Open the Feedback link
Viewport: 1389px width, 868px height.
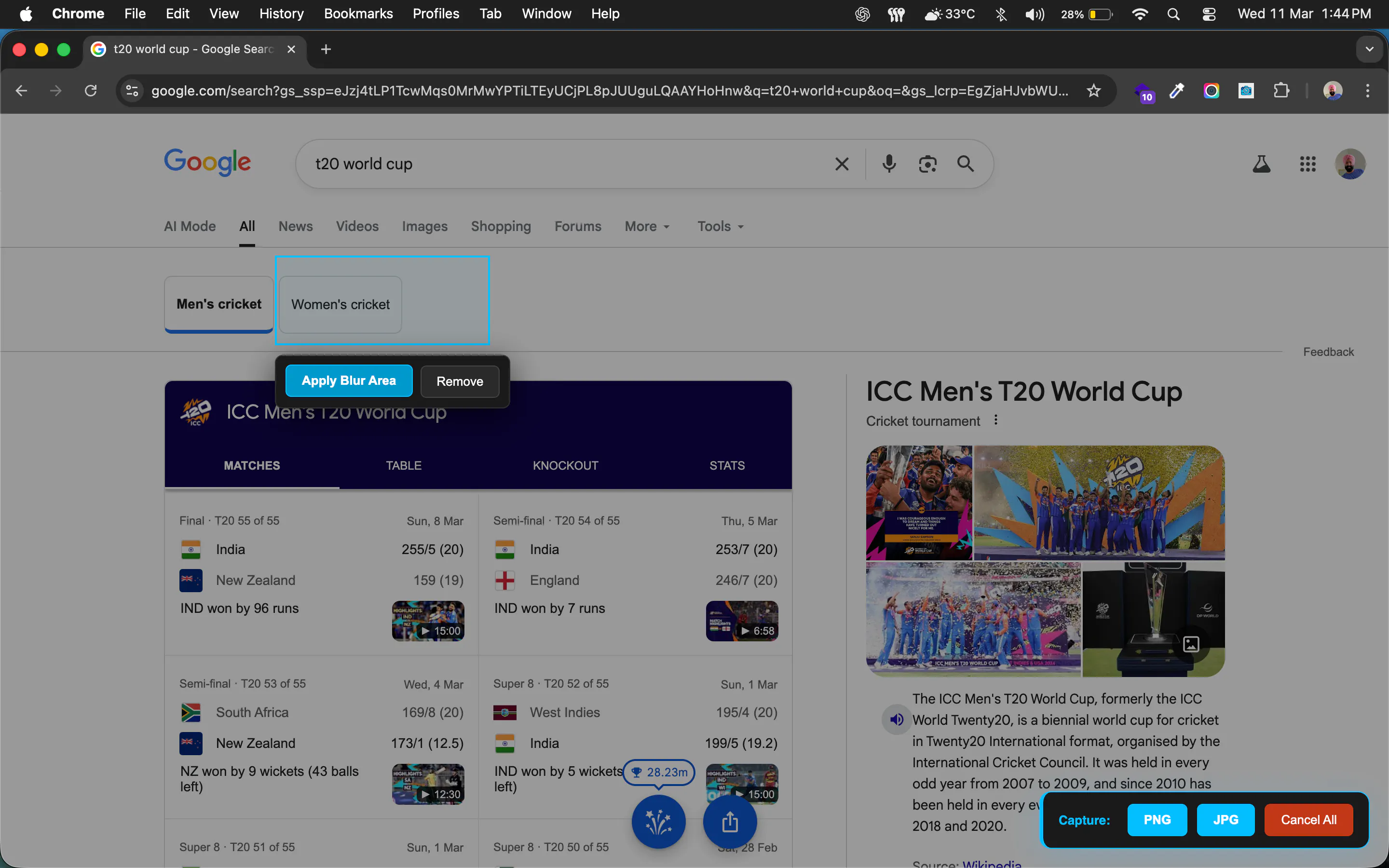tap(1328, 352)
